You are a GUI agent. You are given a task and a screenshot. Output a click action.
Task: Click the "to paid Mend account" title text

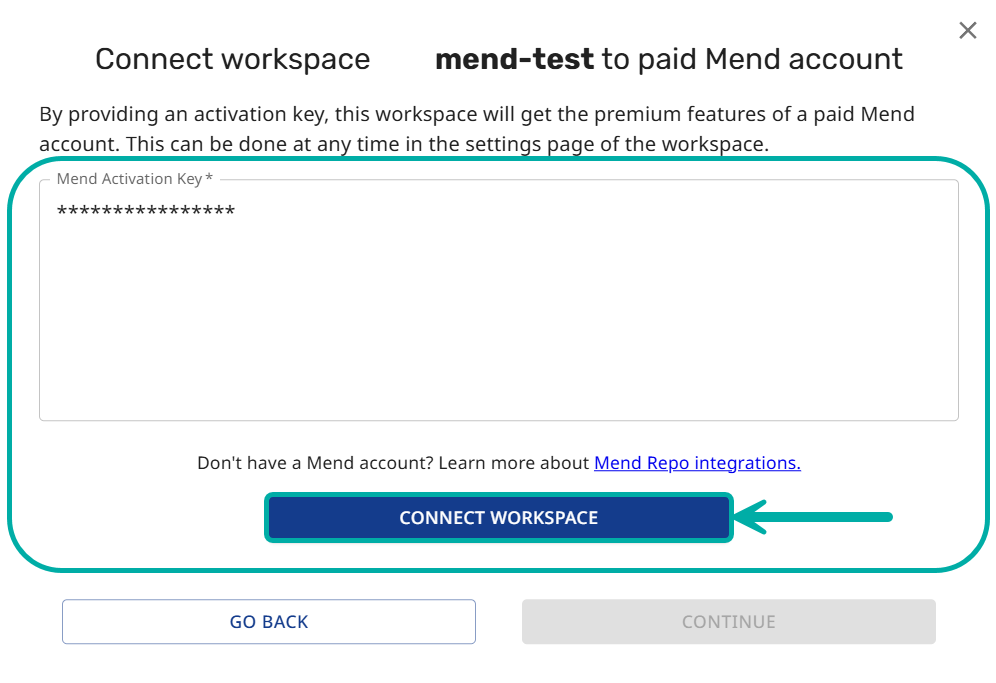(752, 59)
